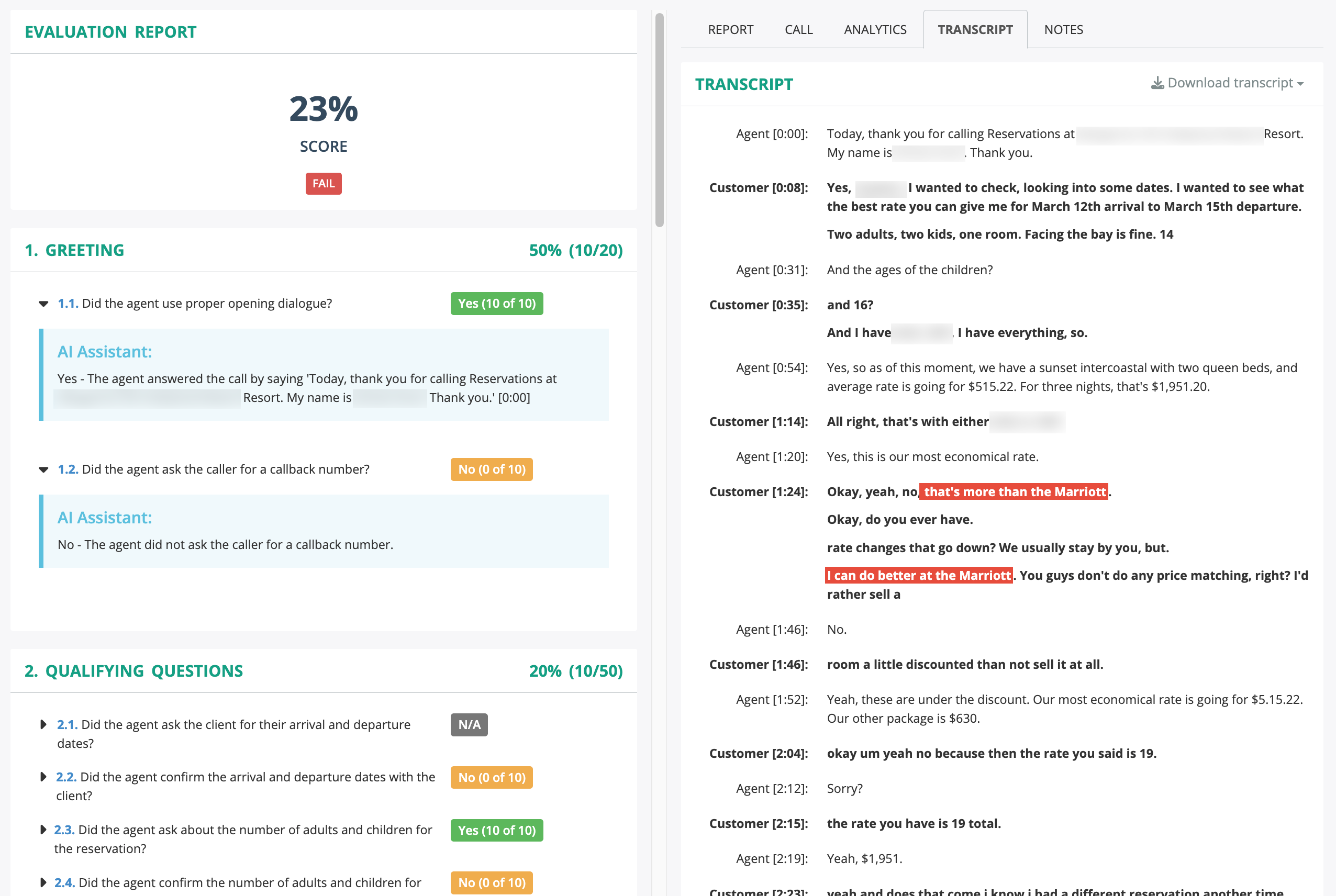Switch to the REPORT tab
Screen dimensions: 1336x896
(x=730, y=30)
